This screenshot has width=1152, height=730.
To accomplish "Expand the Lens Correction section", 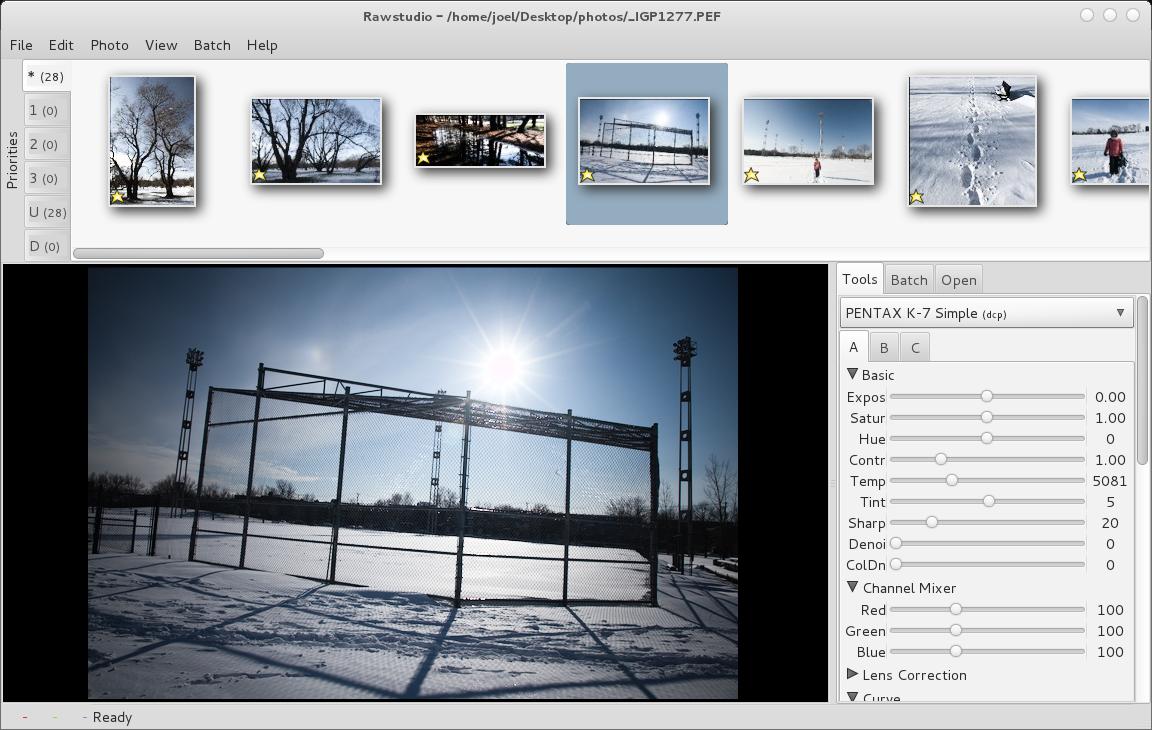I will tap(852, 674).
